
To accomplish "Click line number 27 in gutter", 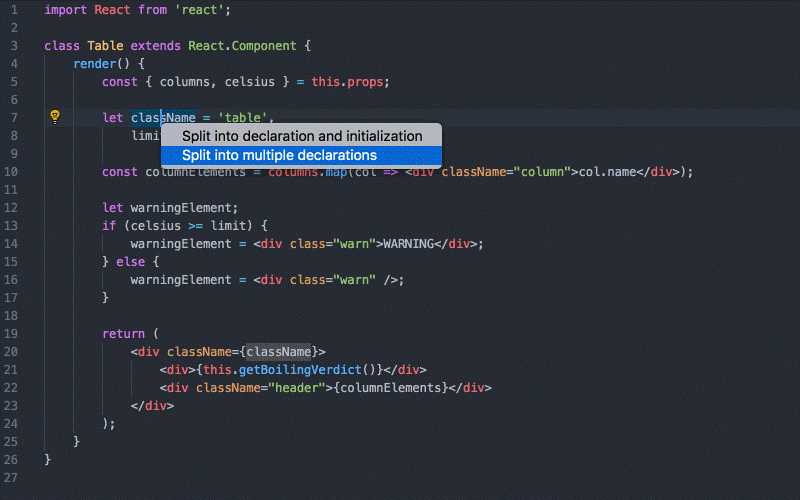I will 11,478.
